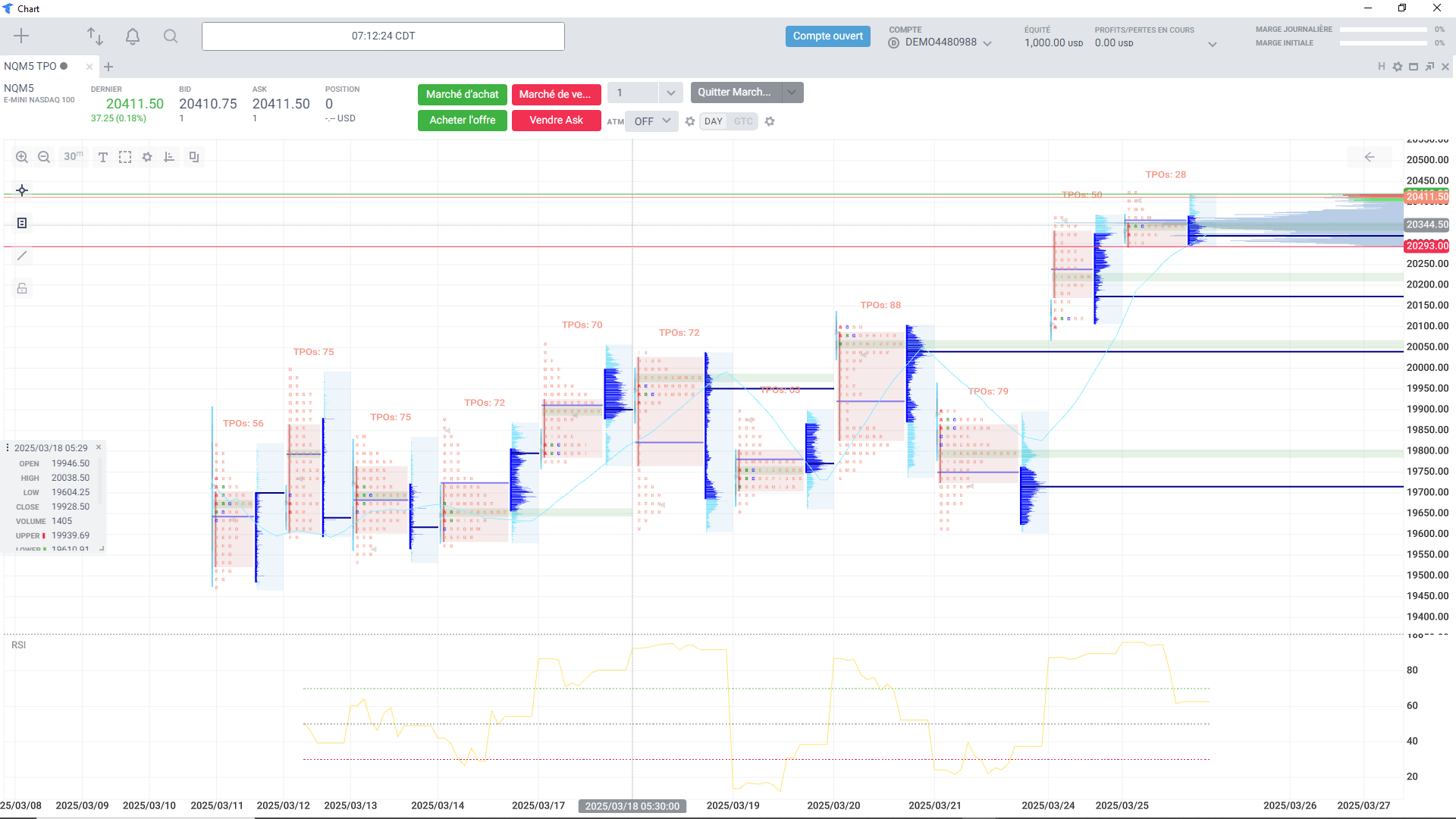Viewport: 1456px width, 819px height.
Task: Open the chart indicators tool icon
Action: (169, 157)
